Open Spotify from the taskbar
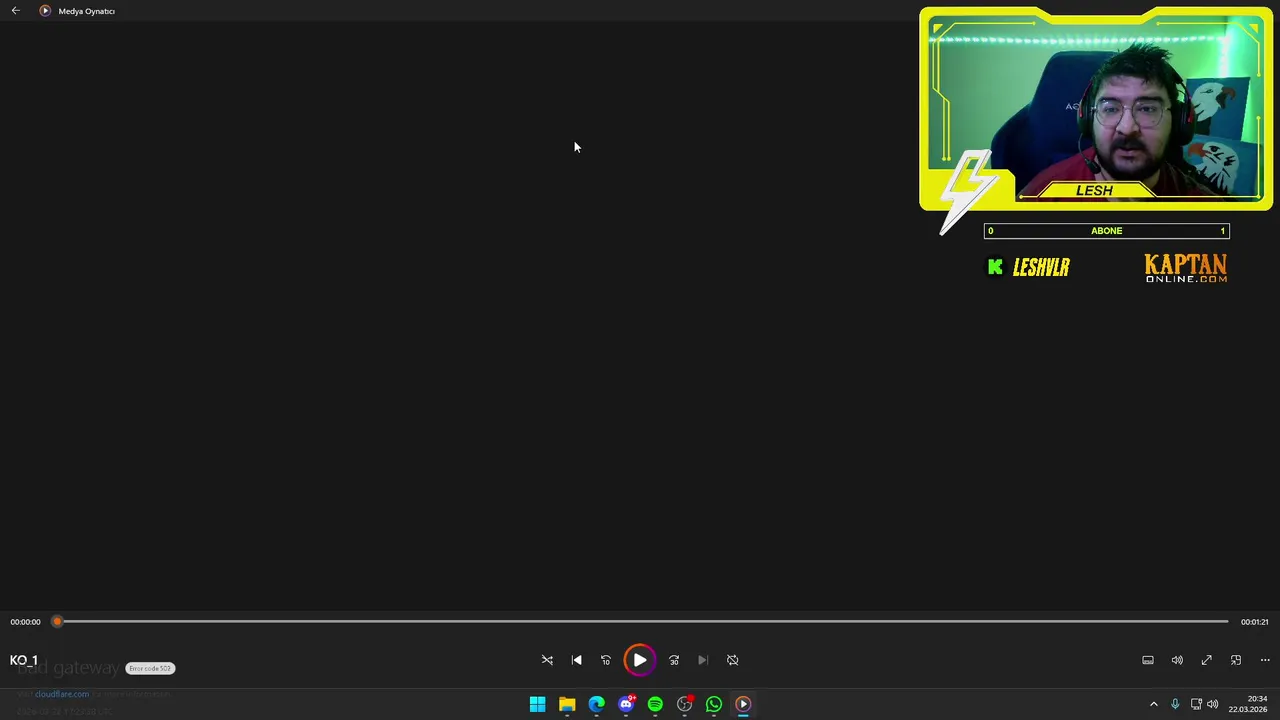This screenshot has height=720, width=1280. coord(655,704)
